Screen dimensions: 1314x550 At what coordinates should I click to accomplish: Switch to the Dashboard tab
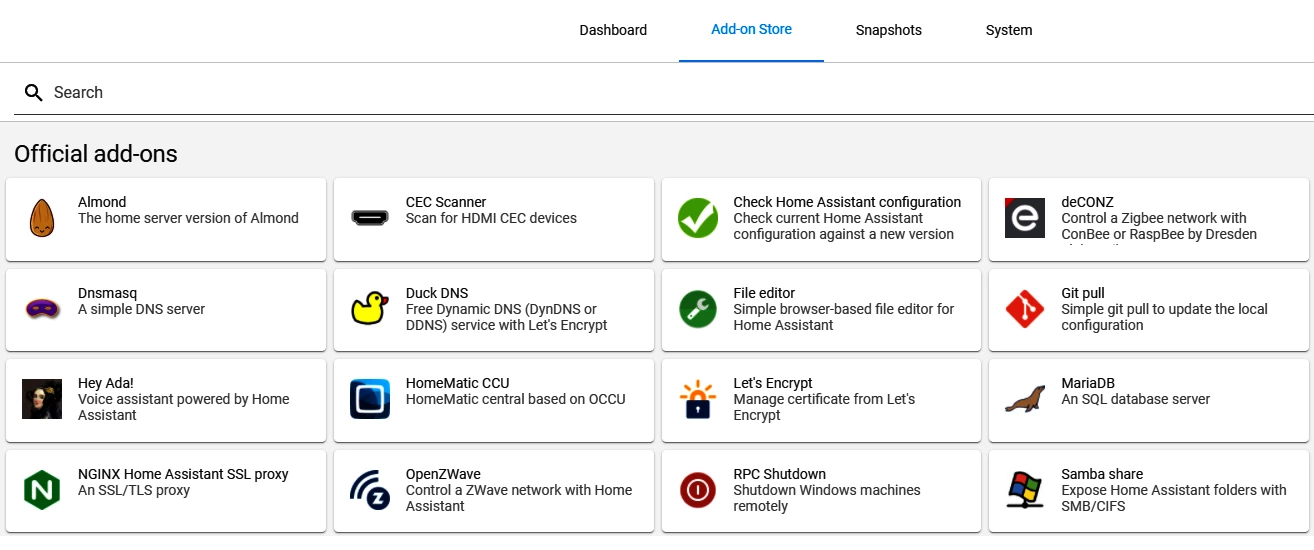[613, 30]
